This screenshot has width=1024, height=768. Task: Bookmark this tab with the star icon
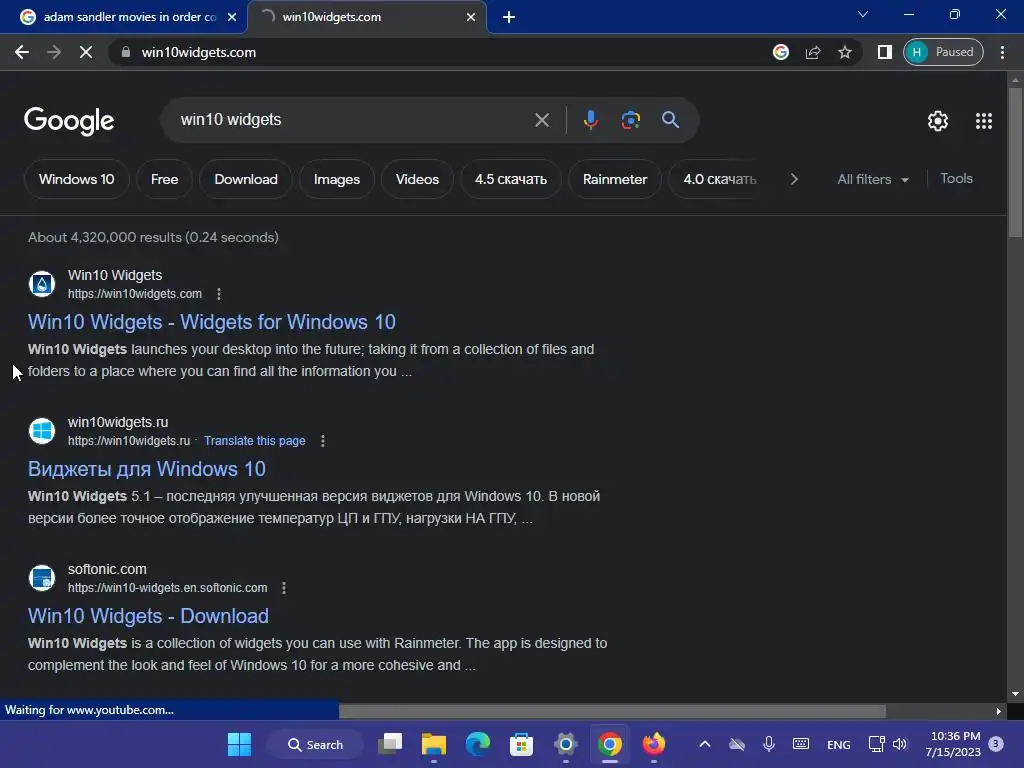845,52
